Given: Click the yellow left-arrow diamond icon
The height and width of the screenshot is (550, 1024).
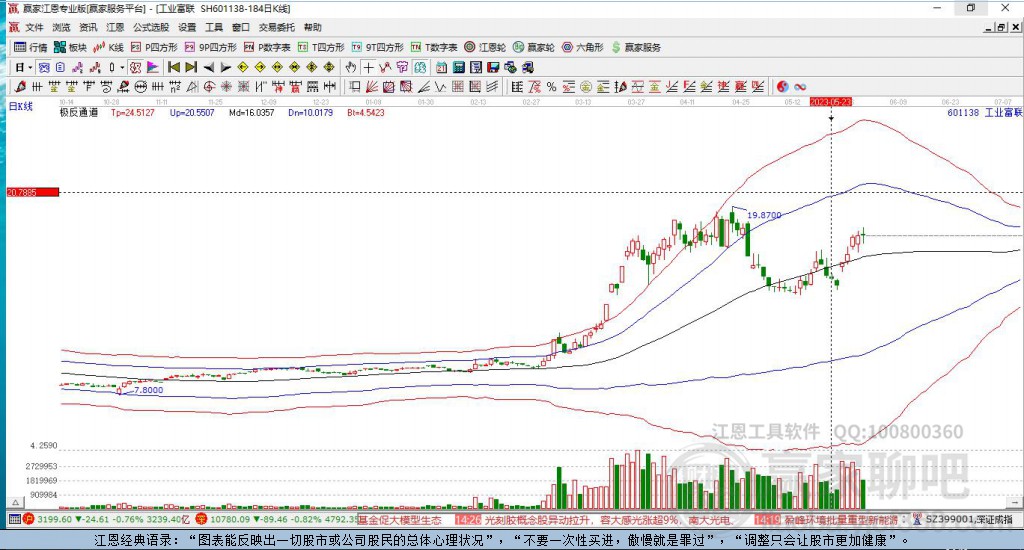Looking at the screenshot, I should 242,67.
